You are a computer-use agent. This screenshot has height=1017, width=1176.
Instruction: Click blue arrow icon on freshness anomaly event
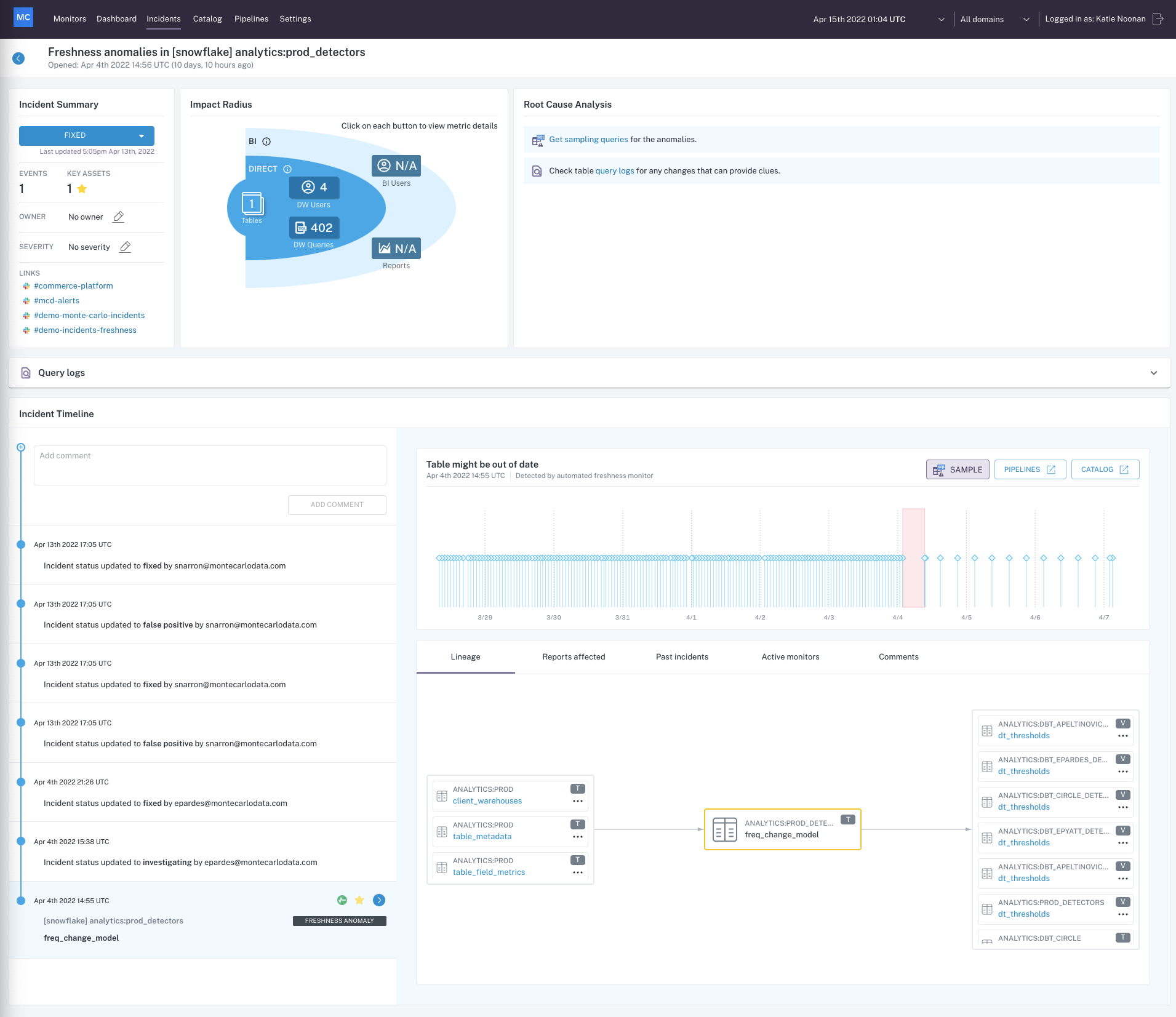(379, 900)
